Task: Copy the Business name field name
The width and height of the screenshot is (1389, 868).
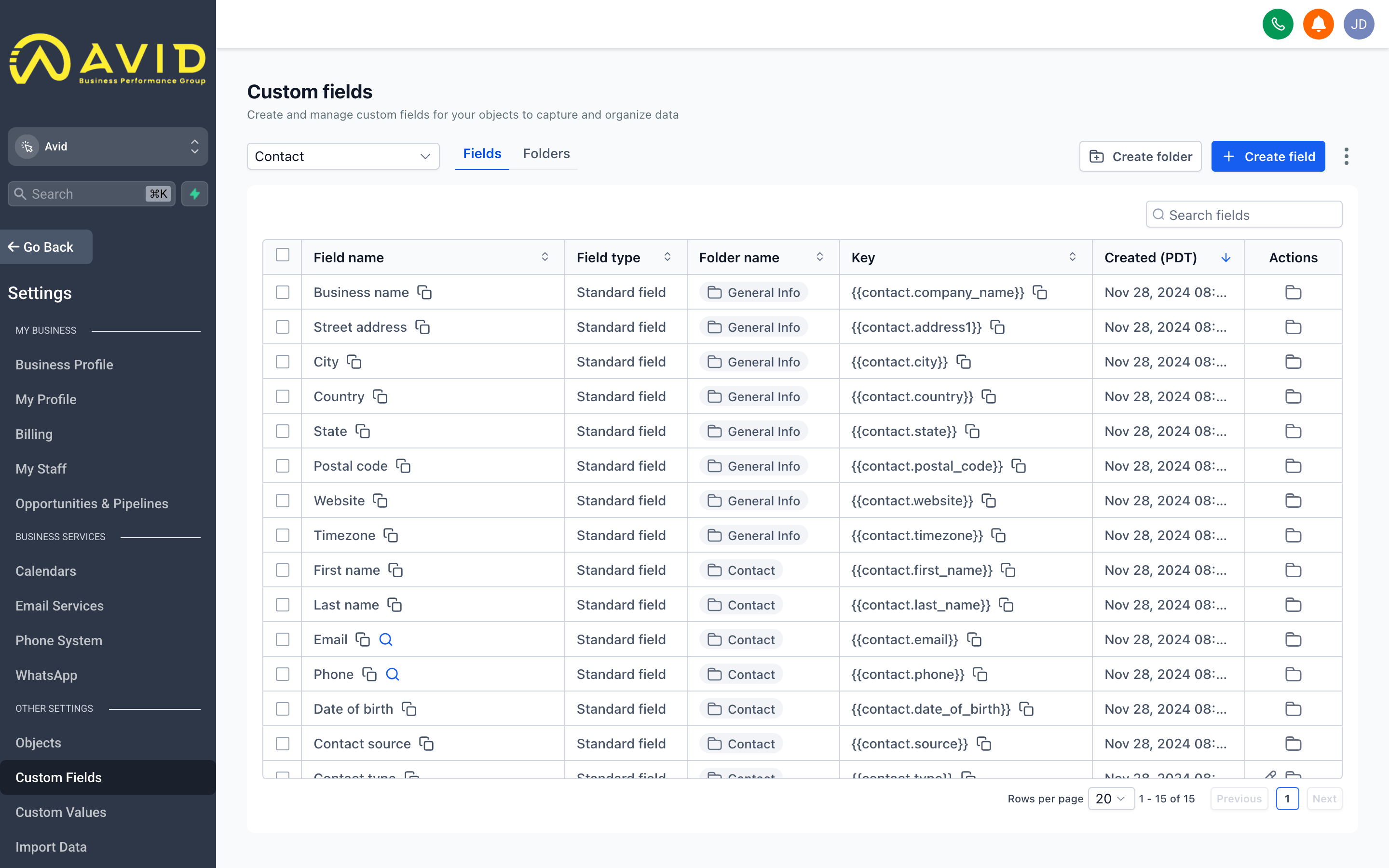Action: pos(424,292)
